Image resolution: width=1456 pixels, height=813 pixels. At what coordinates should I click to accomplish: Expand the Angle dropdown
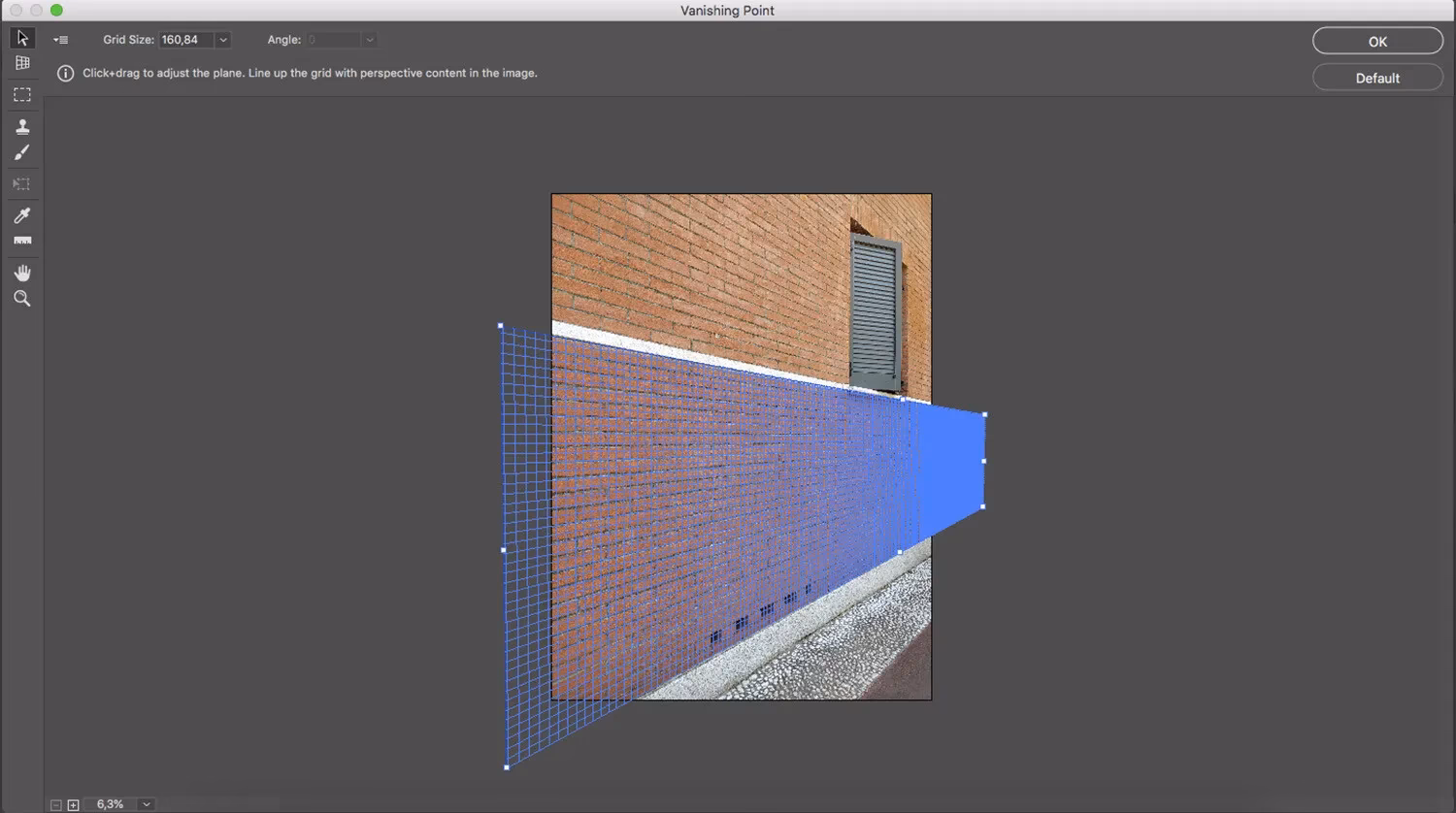(x=369, y=40)
